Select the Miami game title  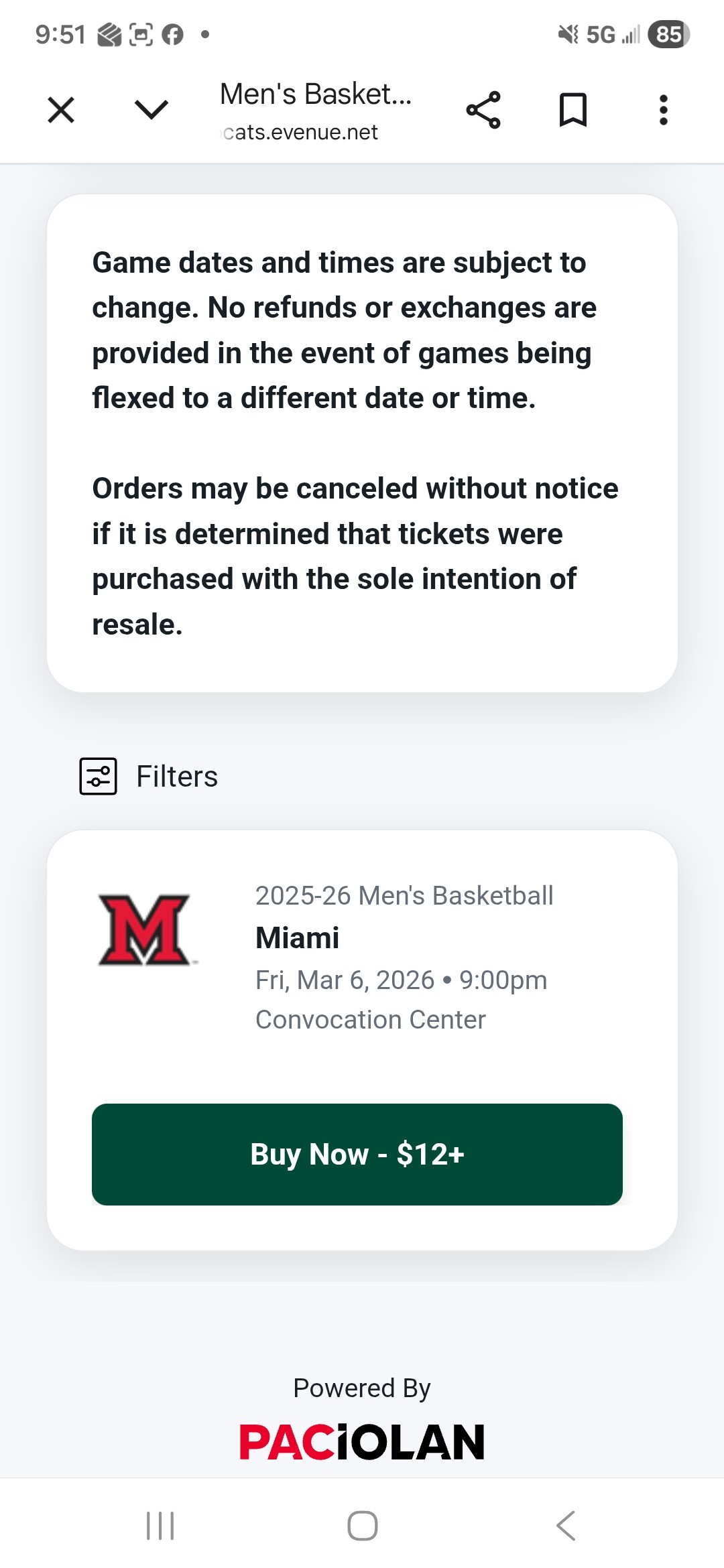coord(298,937)
